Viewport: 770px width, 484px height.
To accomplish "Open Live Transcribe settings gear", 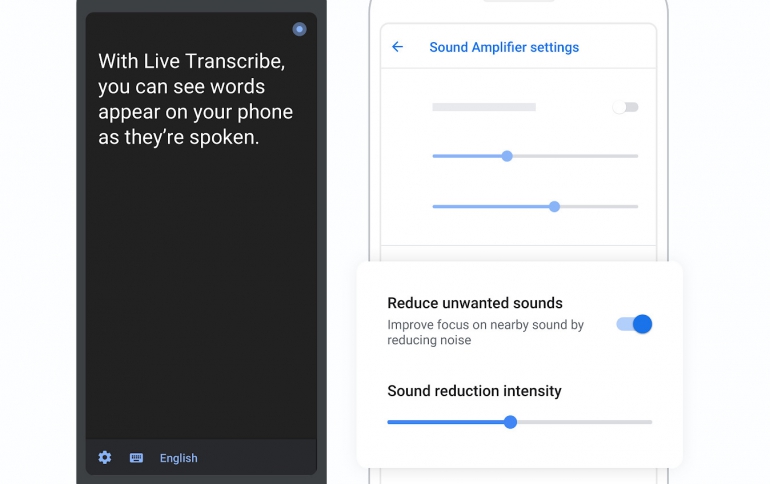I will [105, 457].
